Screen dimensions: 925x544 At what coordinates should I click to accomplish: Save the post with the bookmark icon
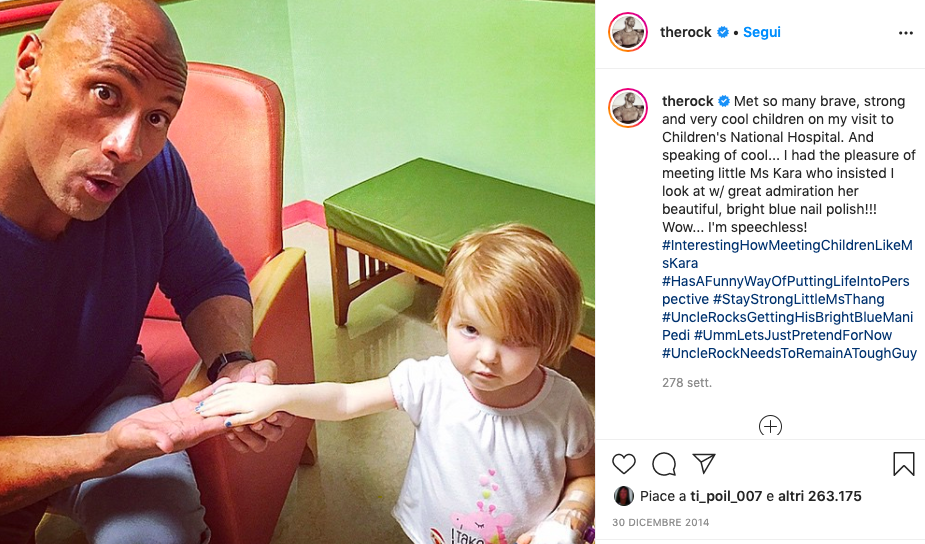pyautogui.click(x=903, y=464)
